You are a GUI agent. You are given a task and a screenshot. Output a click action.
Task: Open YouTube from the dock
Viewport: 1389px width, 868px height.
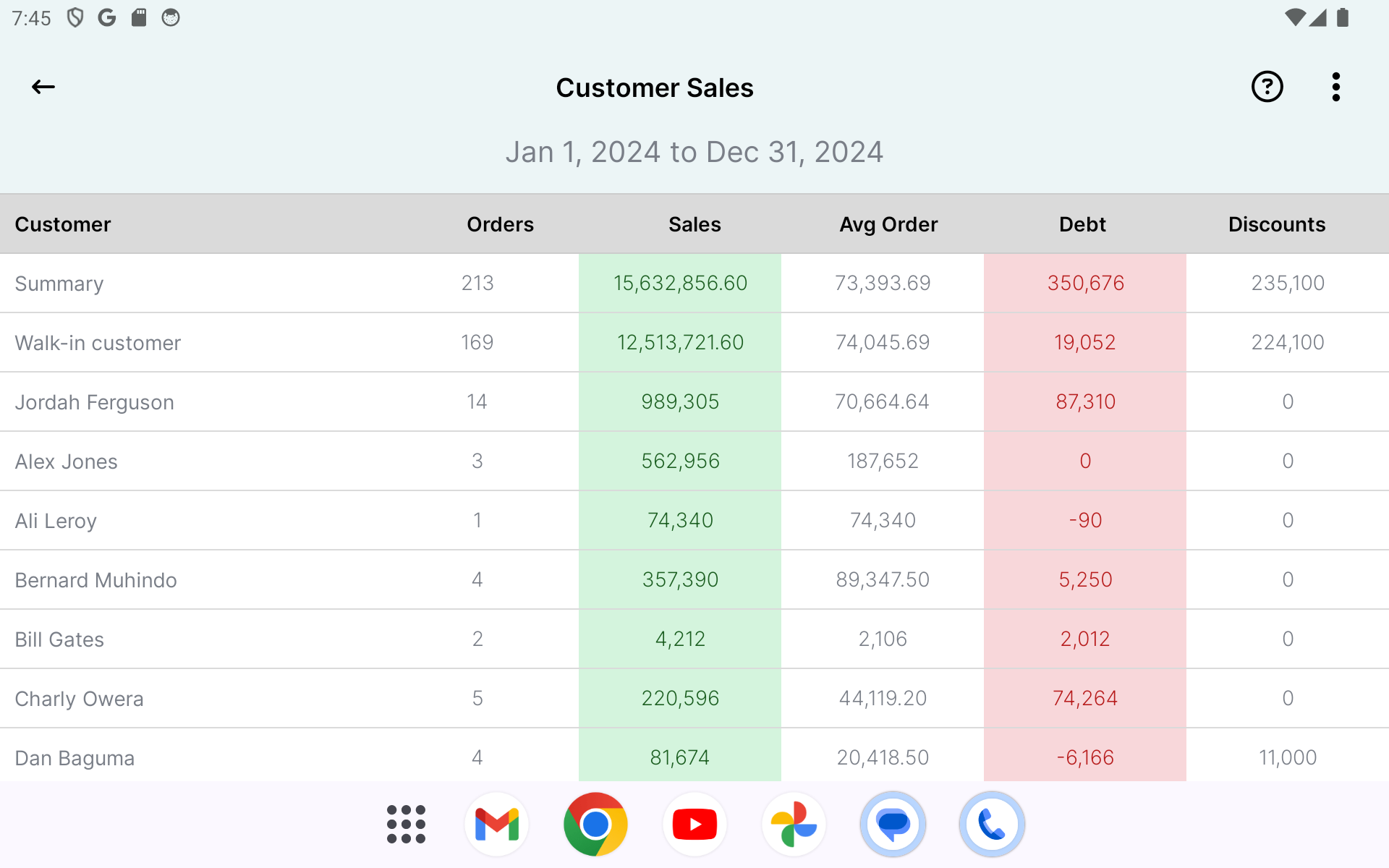coord(694,824)
